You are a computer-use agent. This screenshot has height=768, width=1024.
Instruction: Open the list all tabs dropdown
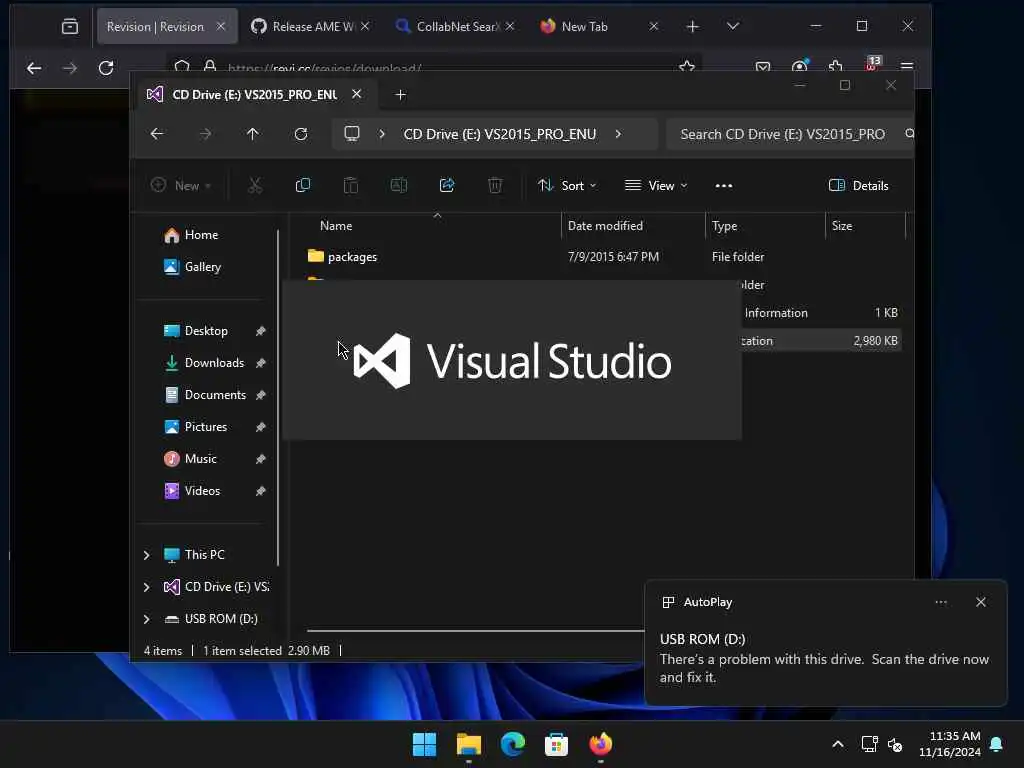pyautogui.click(x=733, y=26)
